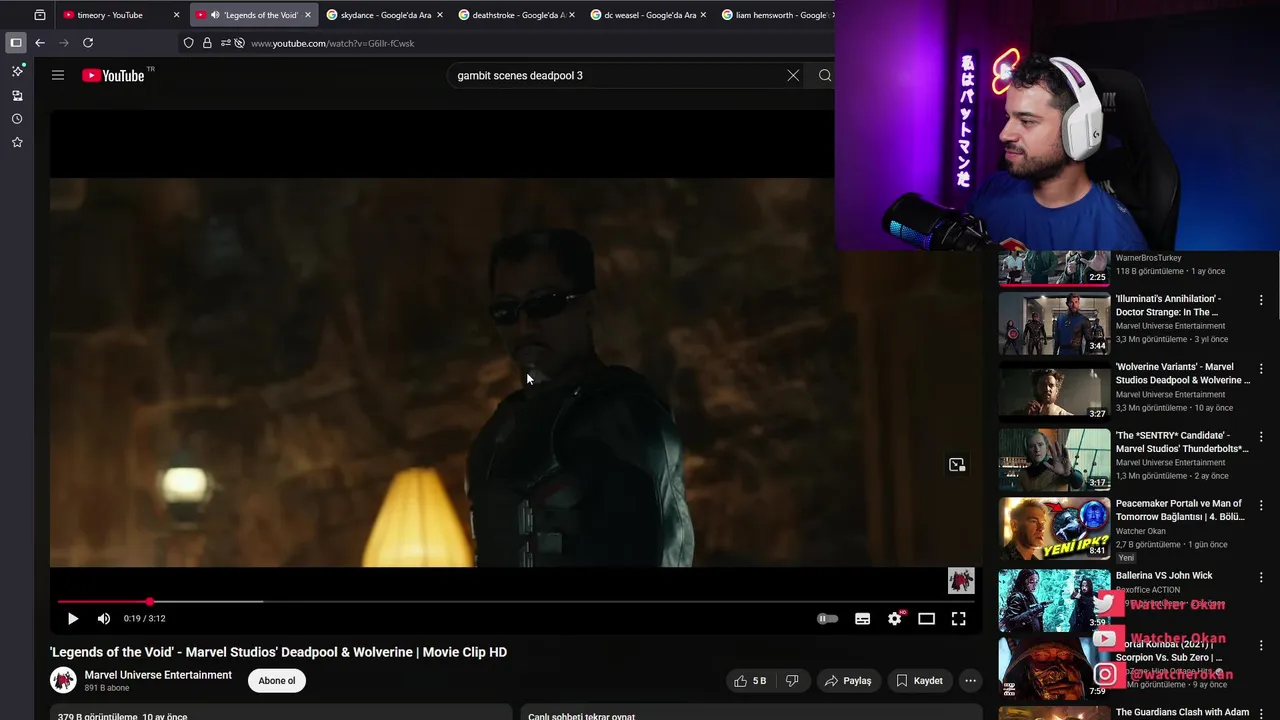Switch to the 'deathstroke - Google'da Ara' tab
The height and width of the screenshot is (720, 1280).
[x=517, y=15]
